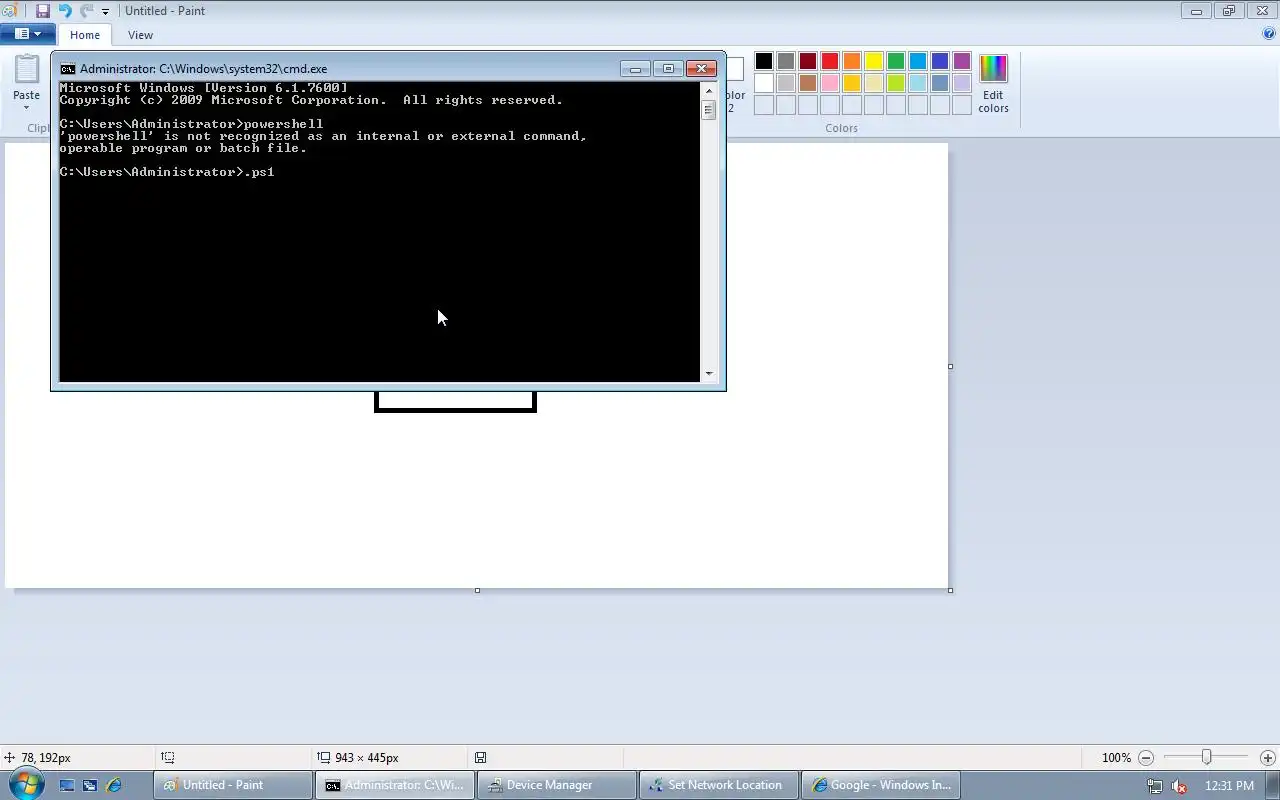Click the 'powershell' not recognized error line
Viewport: 1280px width, 800px height.
coord(323,136)
